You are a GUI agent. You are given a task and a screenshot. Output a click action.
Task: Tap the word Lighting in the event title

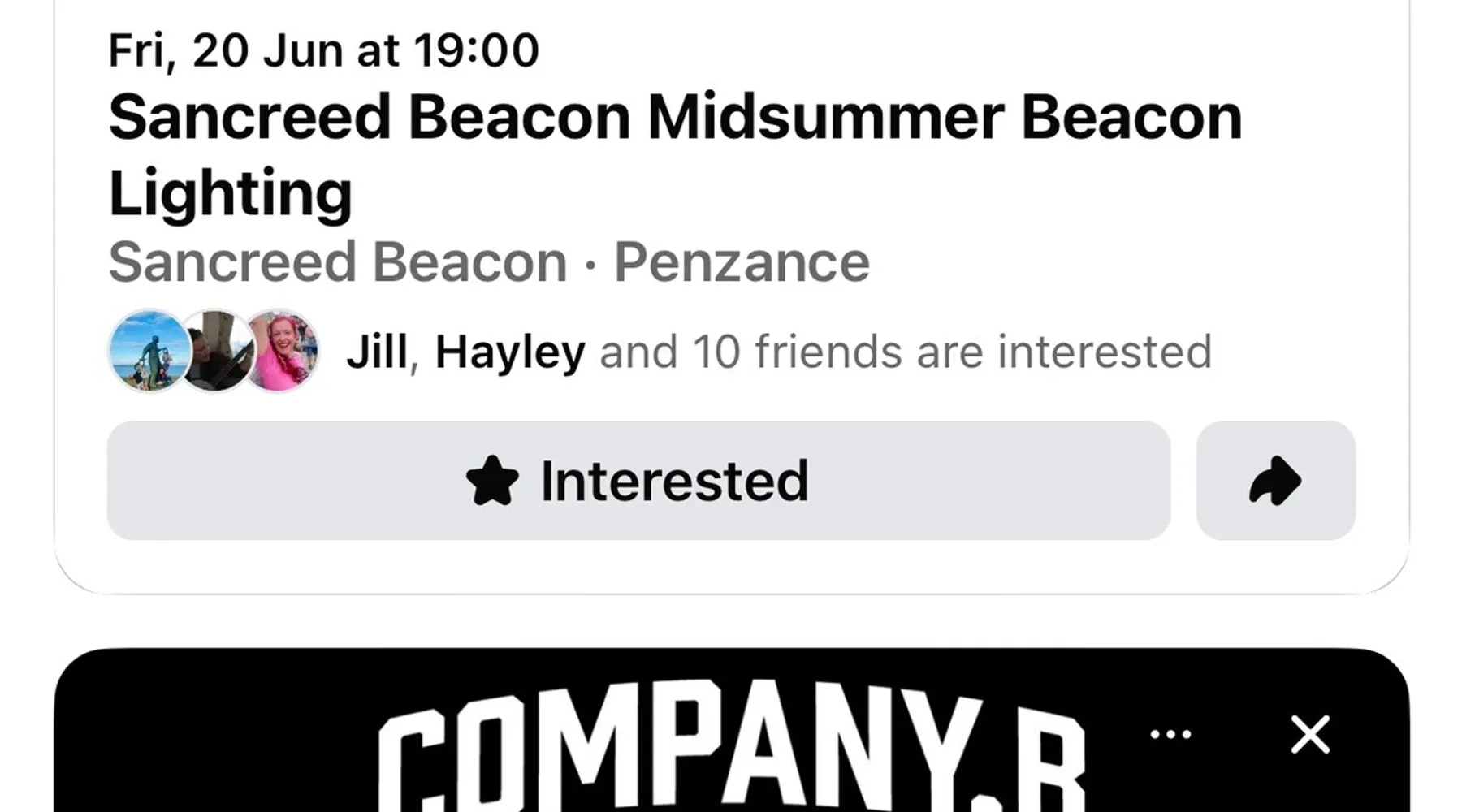pyautogui.click(x=231, y=193)
